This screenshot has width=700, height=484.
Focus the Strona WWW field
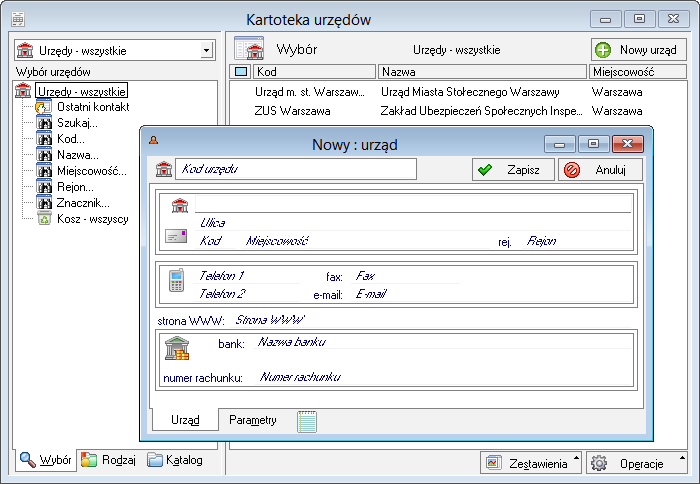click(x=433, y=320)
